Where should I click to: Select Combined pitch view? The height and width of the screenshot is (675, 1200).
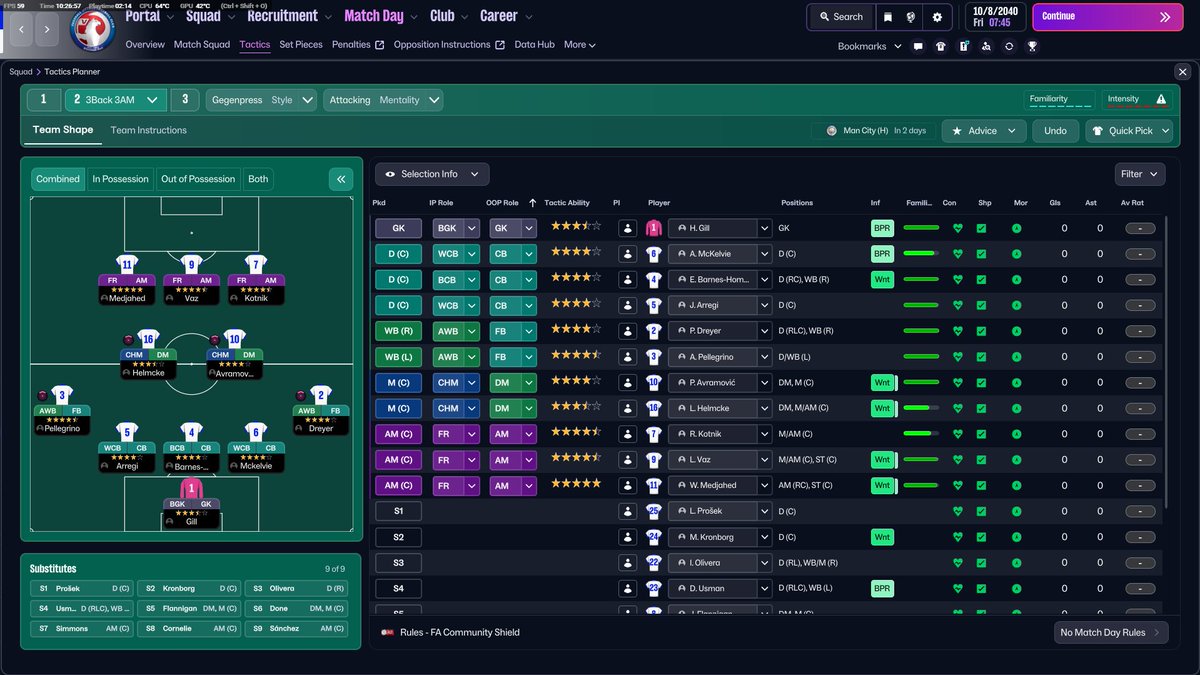(58, 179)
